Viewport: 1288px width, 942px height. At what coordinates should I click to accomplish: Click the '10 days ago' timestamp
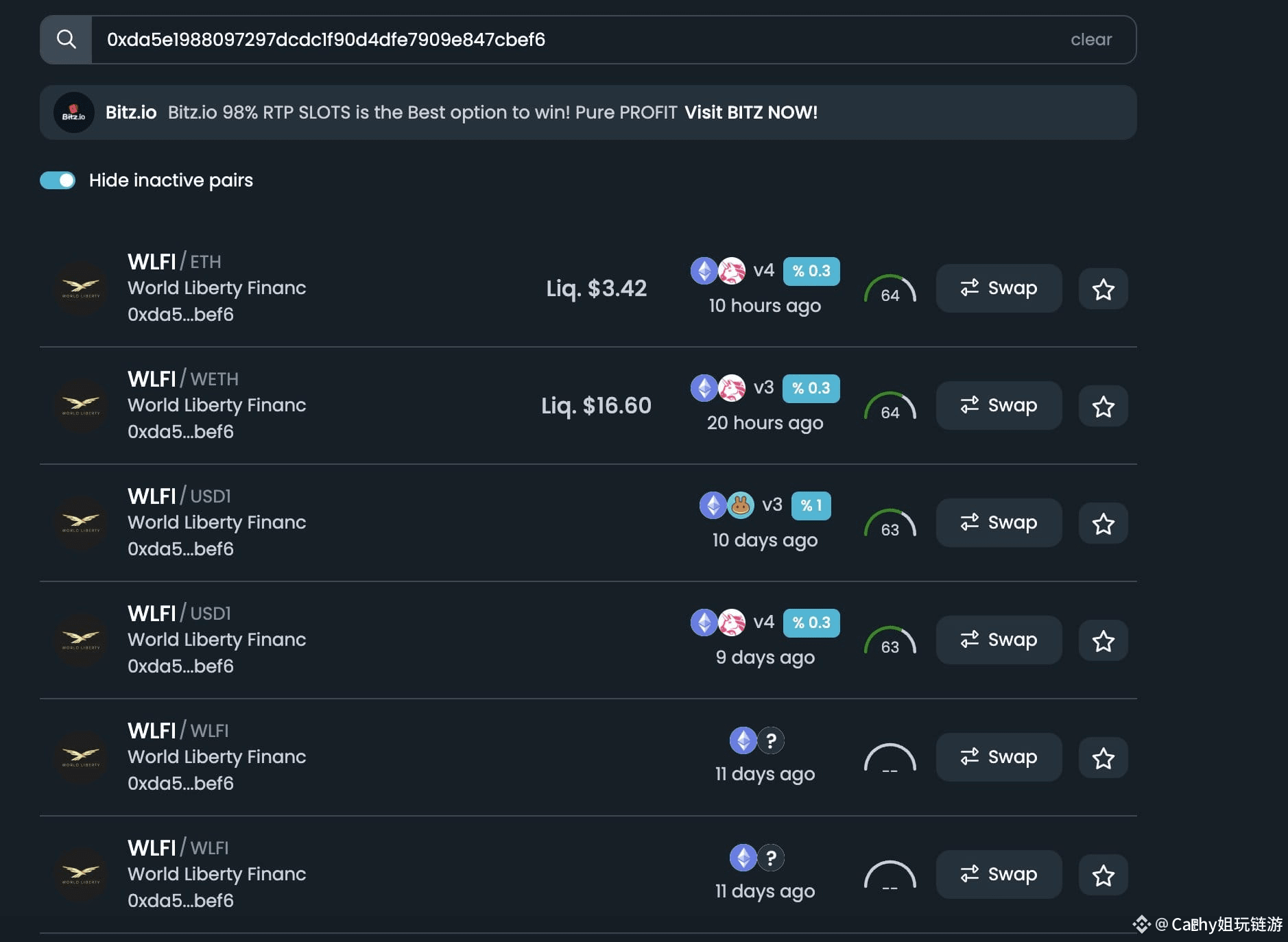(x=765, y=540)
